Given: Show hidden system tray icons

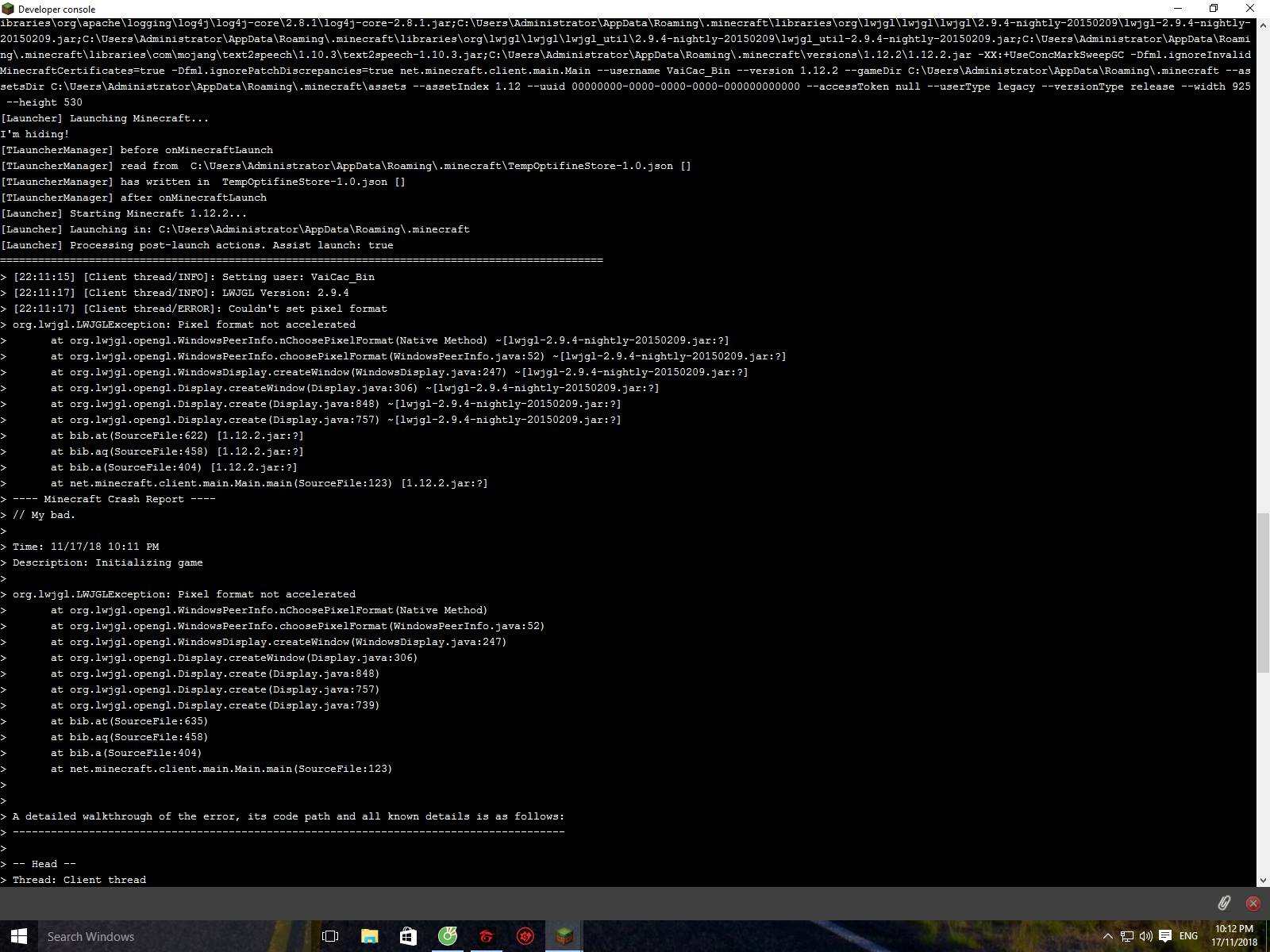Looking at the screenshot, I should 1108,936.
